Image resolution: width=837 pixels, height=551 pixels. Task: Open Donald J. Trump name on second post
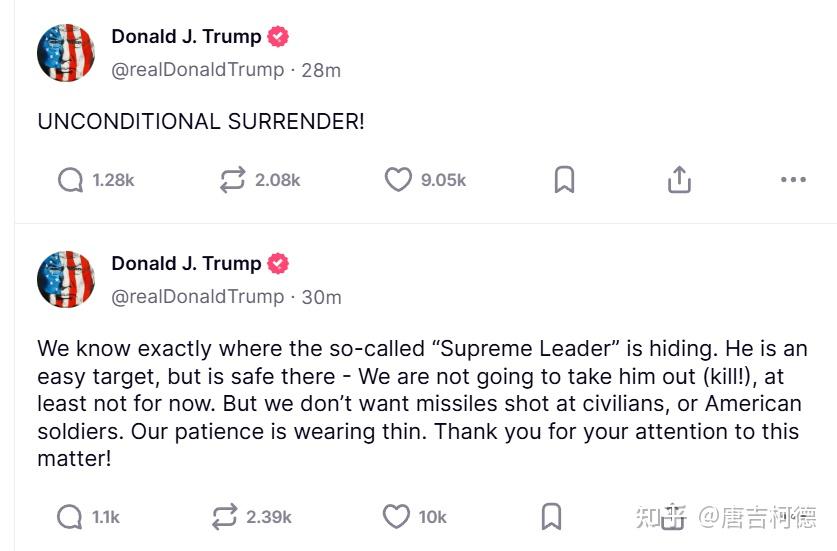click(186, 263)
